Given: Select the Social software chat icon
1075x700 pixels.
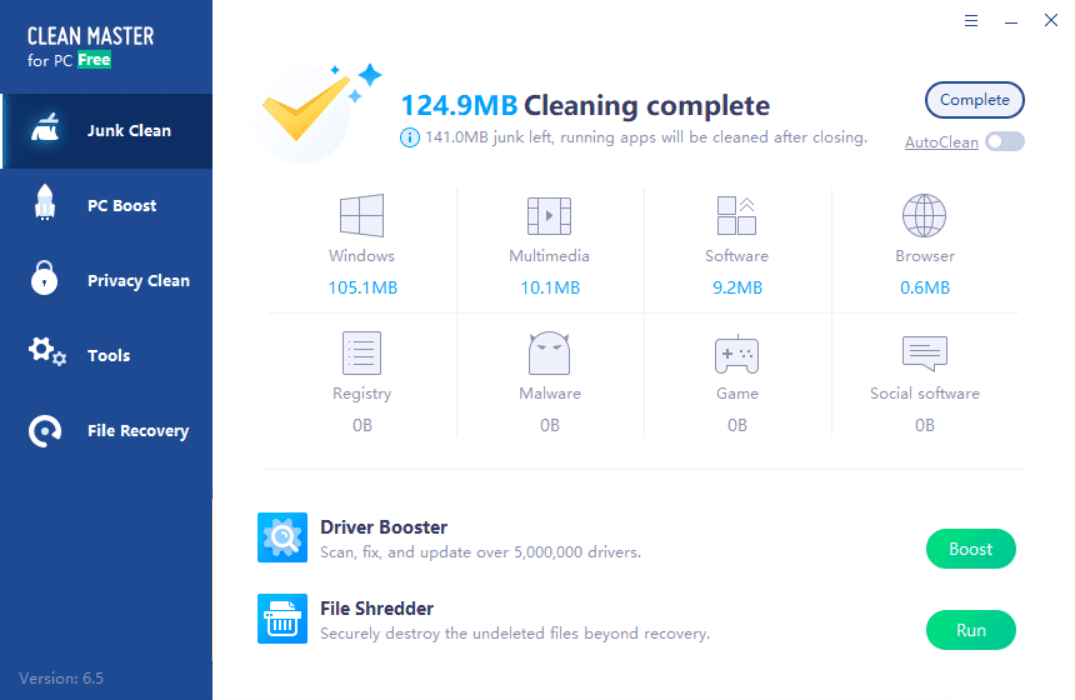Looking at the screenshot, I should coord(925,353).
